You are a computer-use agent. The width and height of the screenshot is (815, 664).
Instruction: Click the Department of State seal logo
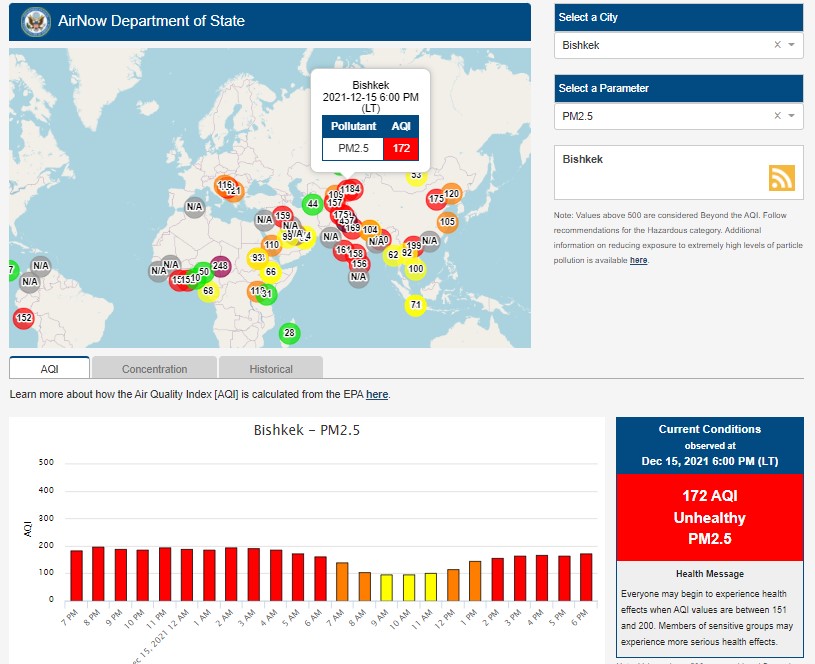point(35,21)
